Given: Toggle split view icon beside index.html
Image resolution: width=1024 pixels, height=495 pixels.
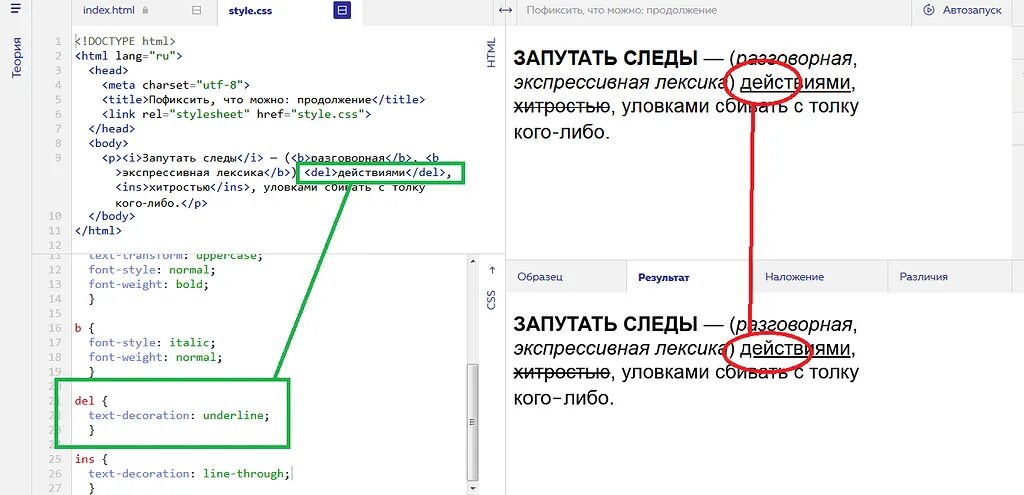Looking at the screenshot, I should click(196, 10).
